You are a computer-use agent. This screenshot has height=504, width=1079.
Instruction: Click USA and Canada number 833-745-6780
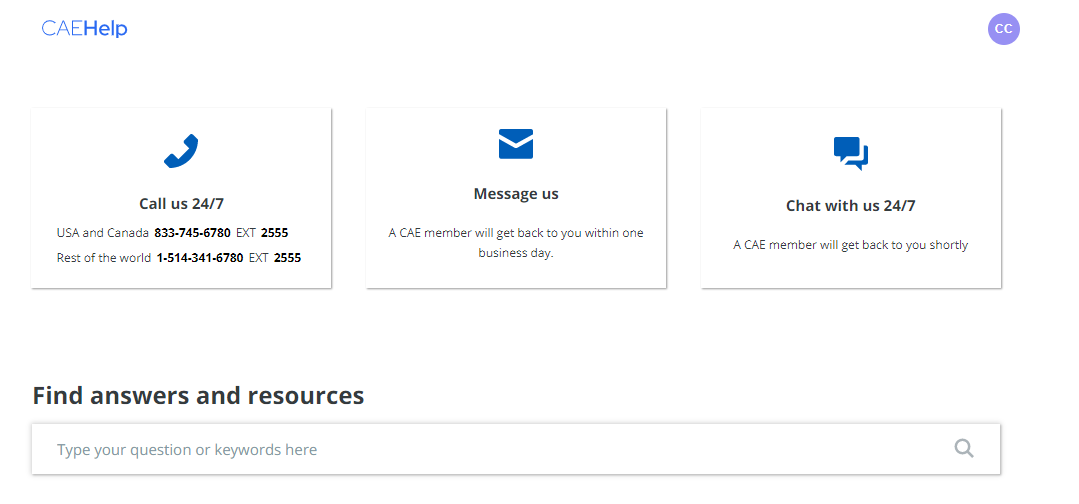tap(192, 233)
